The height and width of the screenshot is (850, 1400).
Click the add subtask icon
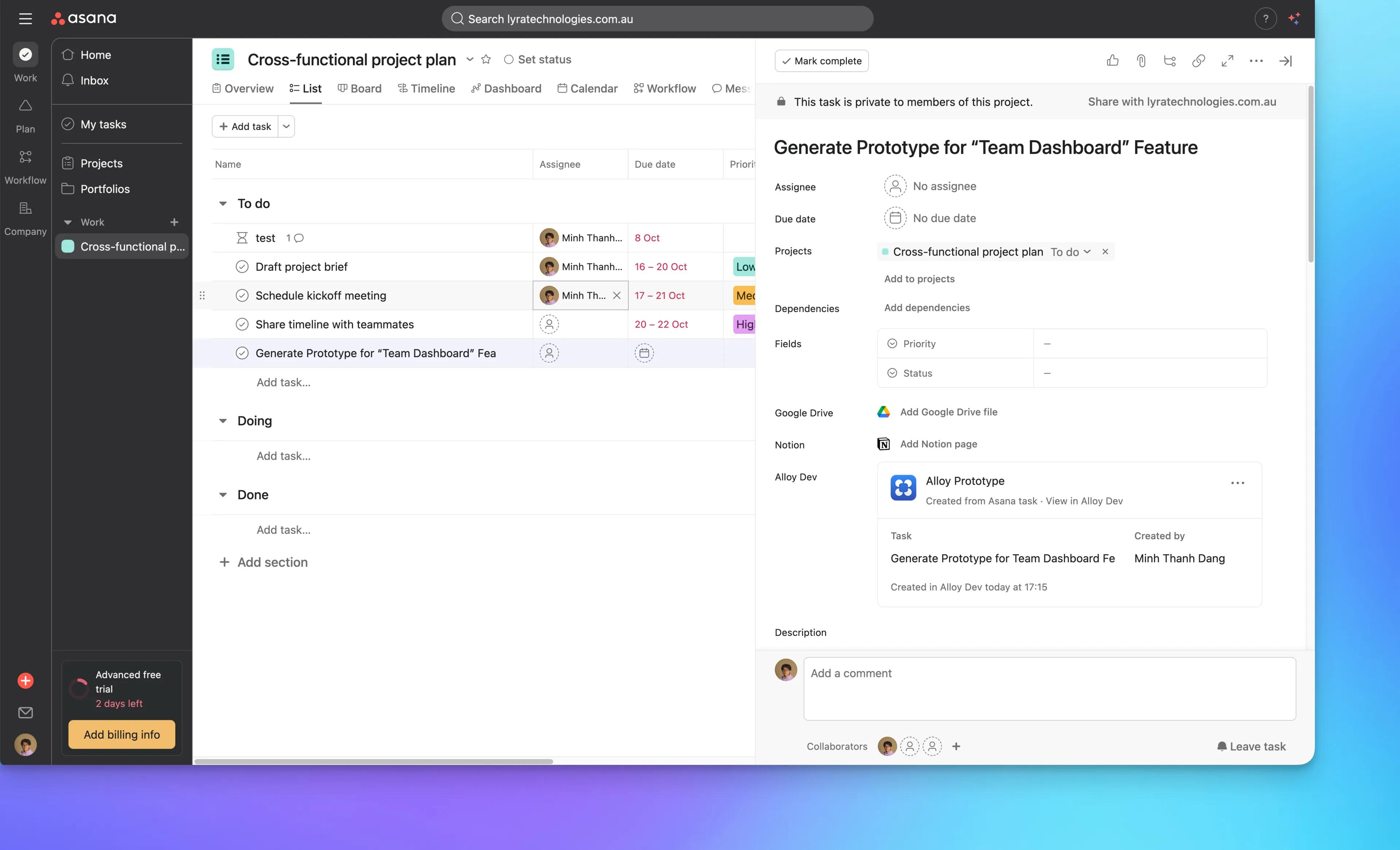[x=1169, y=61]
